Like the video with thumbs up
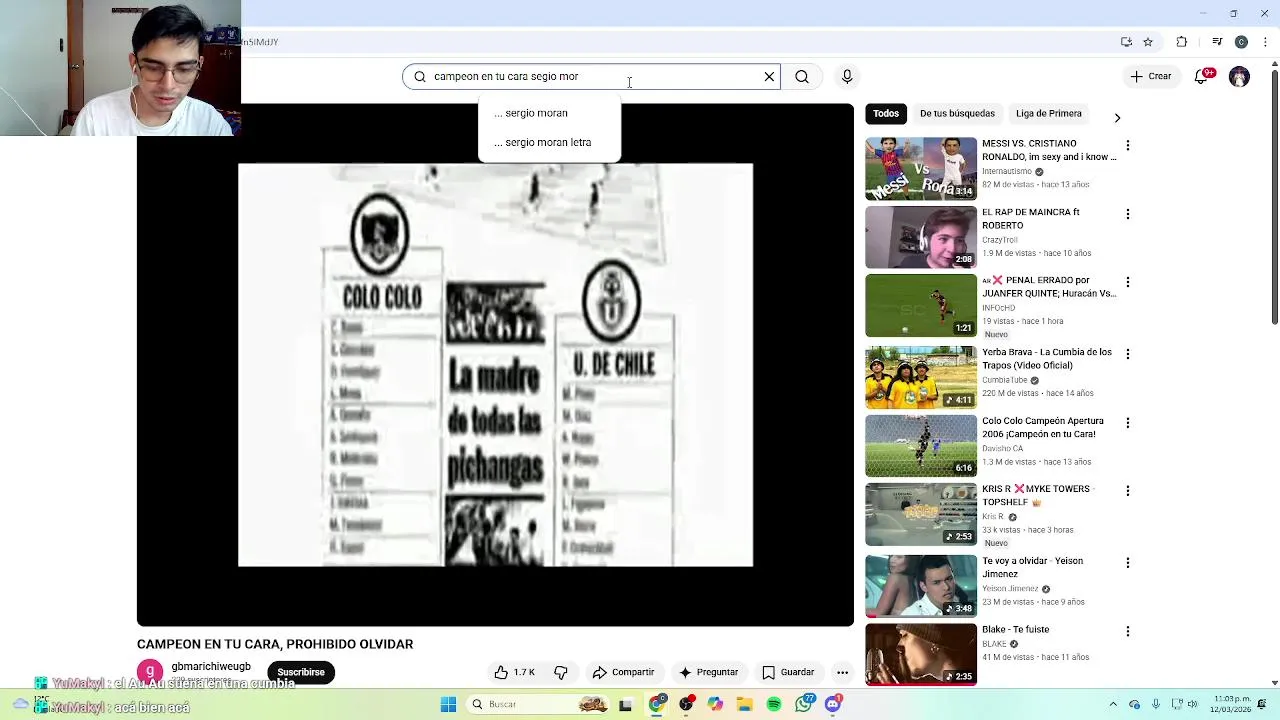Viewport: 1280px width, 720px height. pyautogui.click(x=515, y=672)
